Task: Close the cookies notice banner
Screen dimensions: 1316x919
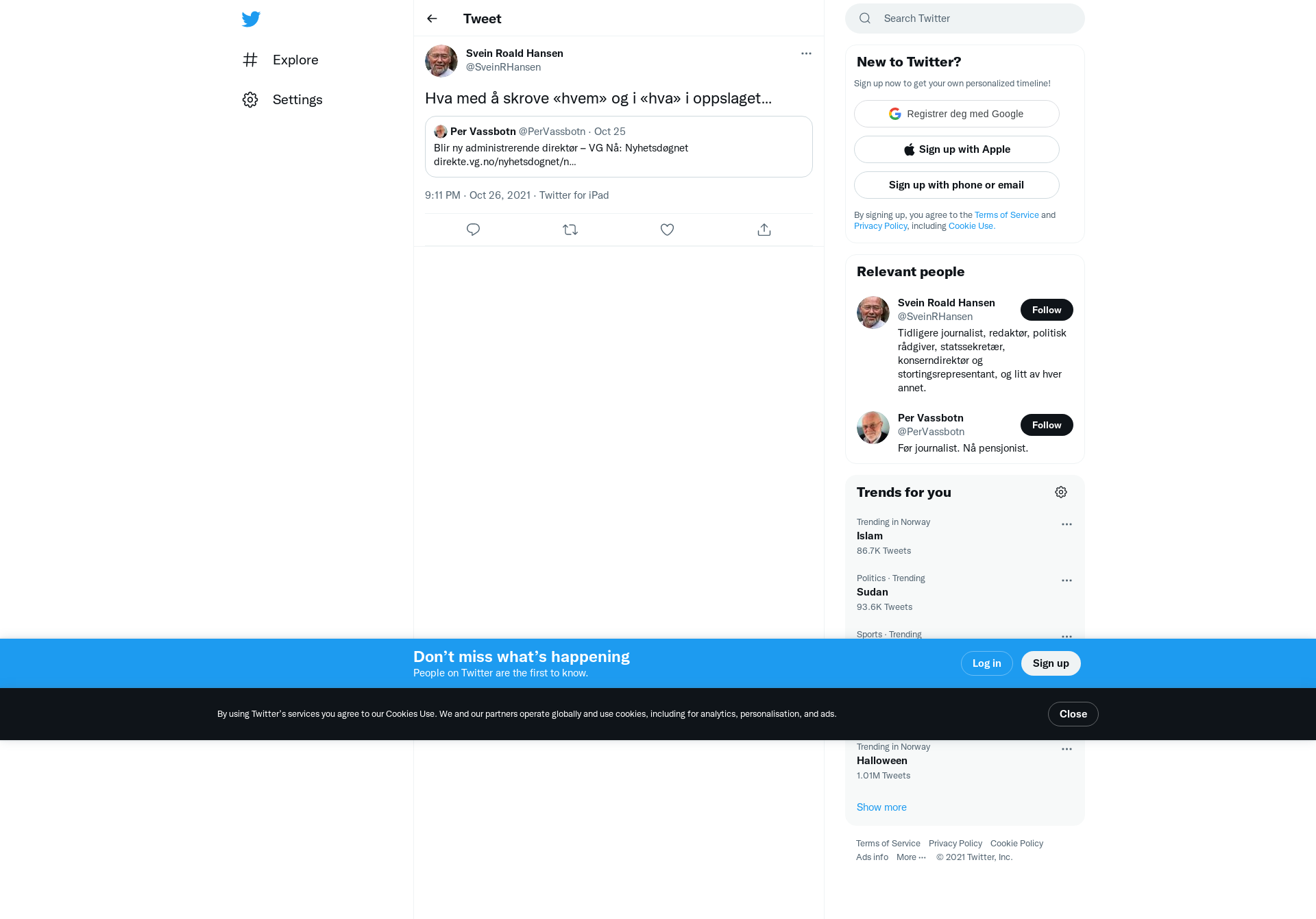Action: click(x=1073, y=714)
